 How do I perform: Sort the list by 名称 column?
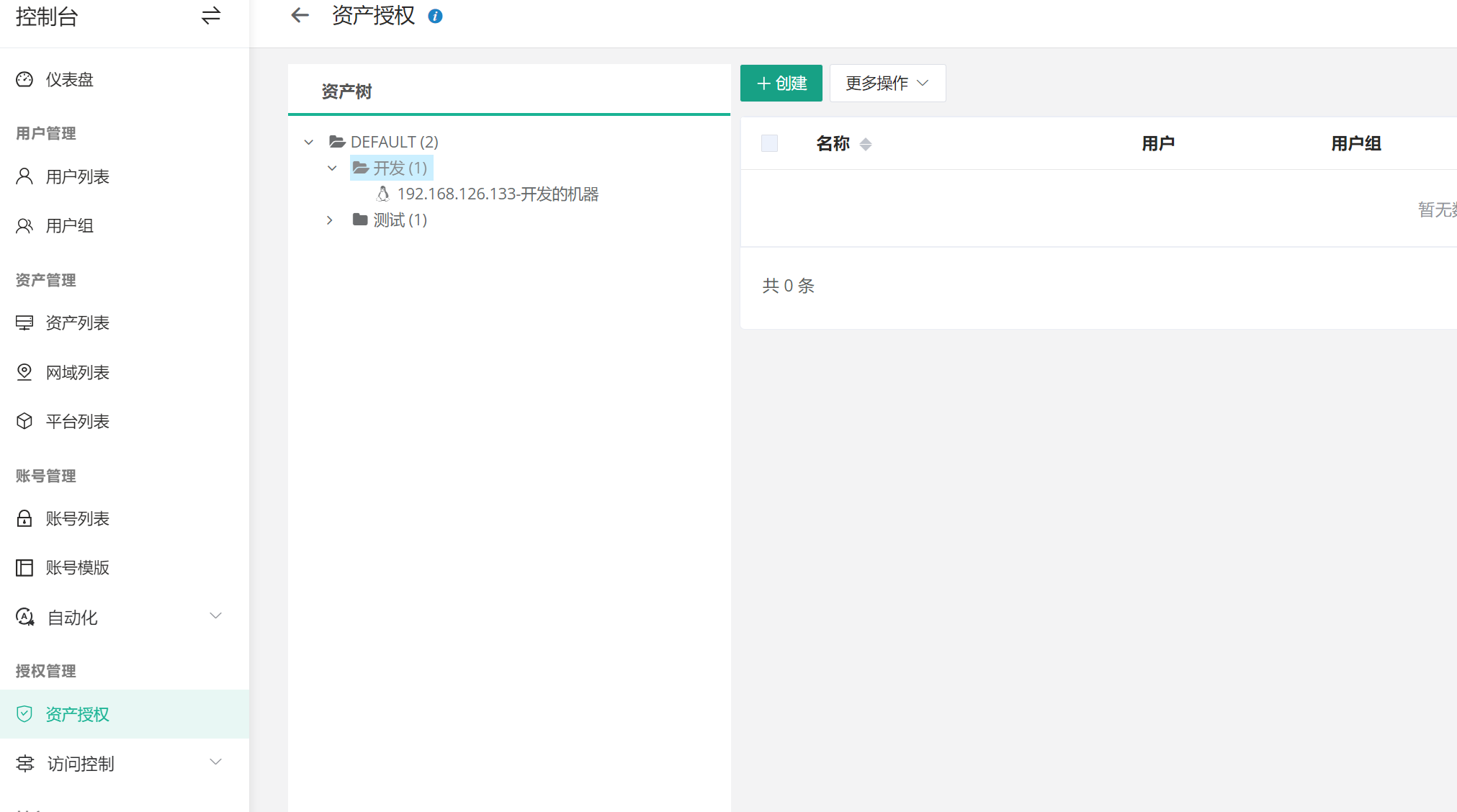pyautogui.click(x=866, y=144)
